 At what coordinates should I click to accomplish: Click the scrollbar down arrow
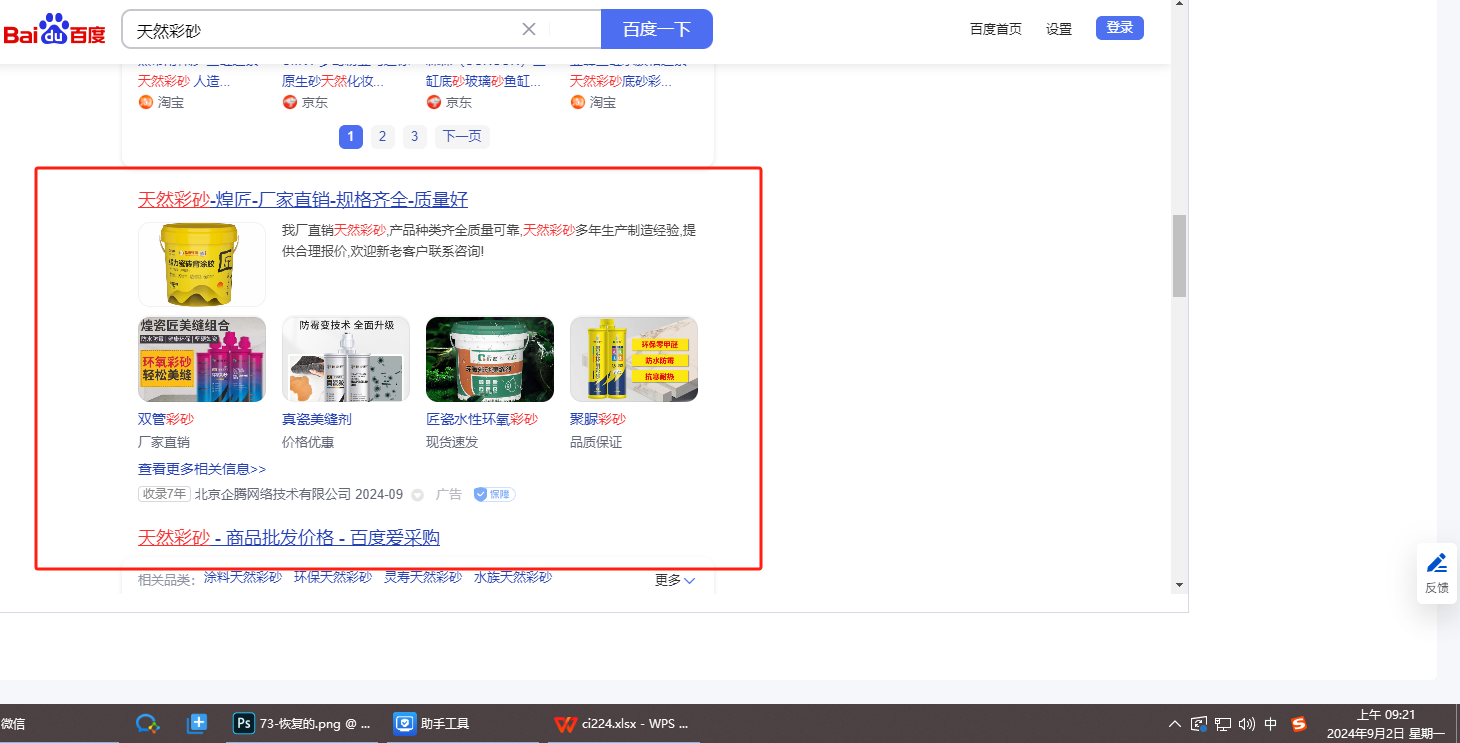1180,585
